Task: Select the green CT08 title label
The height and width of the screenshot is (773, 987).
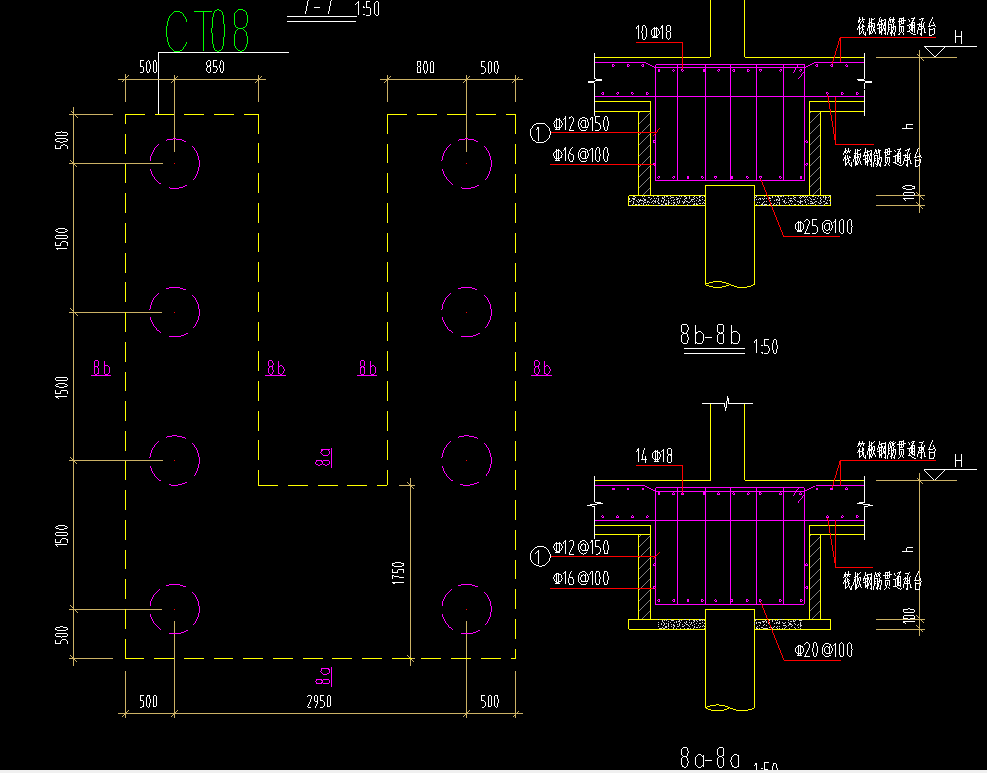Action: coord(208,31)
